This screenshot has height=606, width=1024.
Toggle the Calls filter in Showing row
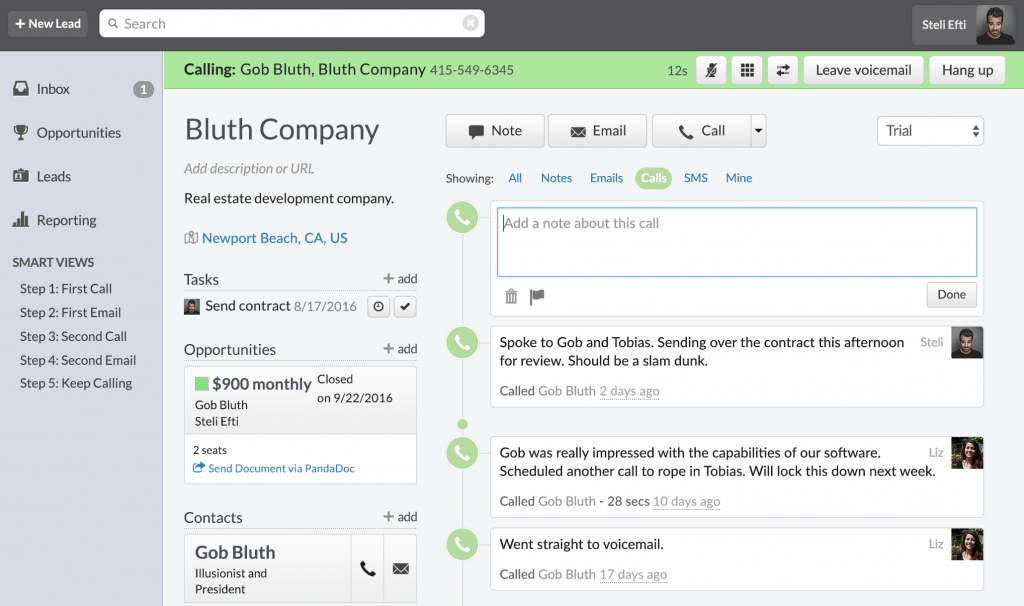653,178
